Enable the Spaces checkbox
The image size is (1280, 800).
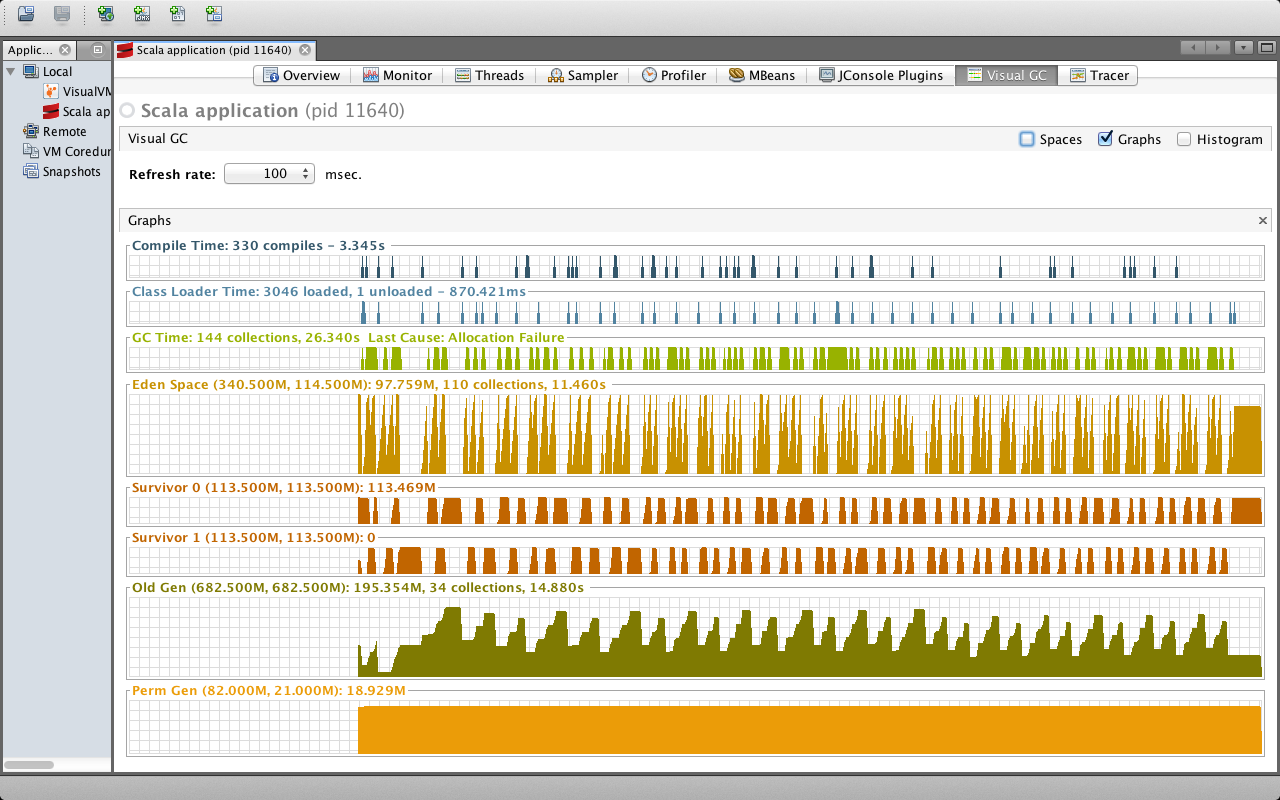[x=1027, y=139]
